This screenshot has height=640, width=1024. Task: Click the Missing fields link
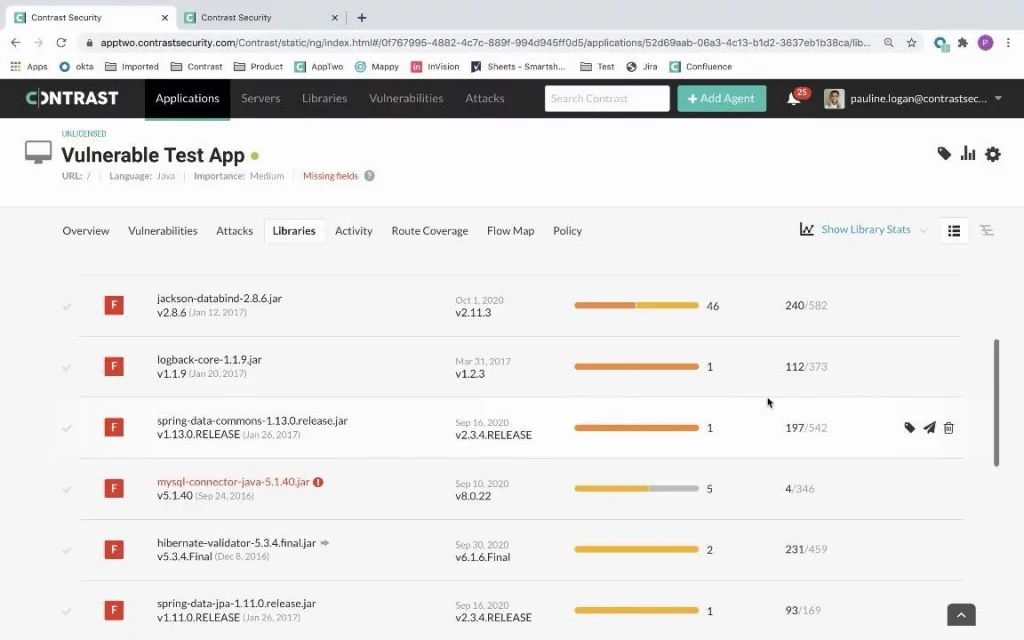click(330, 176)
